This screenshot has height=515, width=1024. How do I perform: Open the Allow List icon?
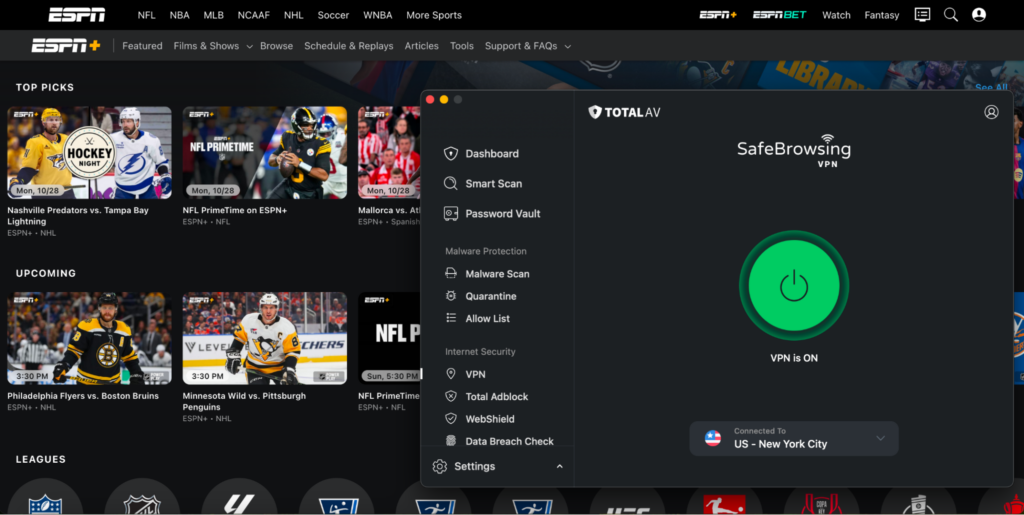coord(451,318)
